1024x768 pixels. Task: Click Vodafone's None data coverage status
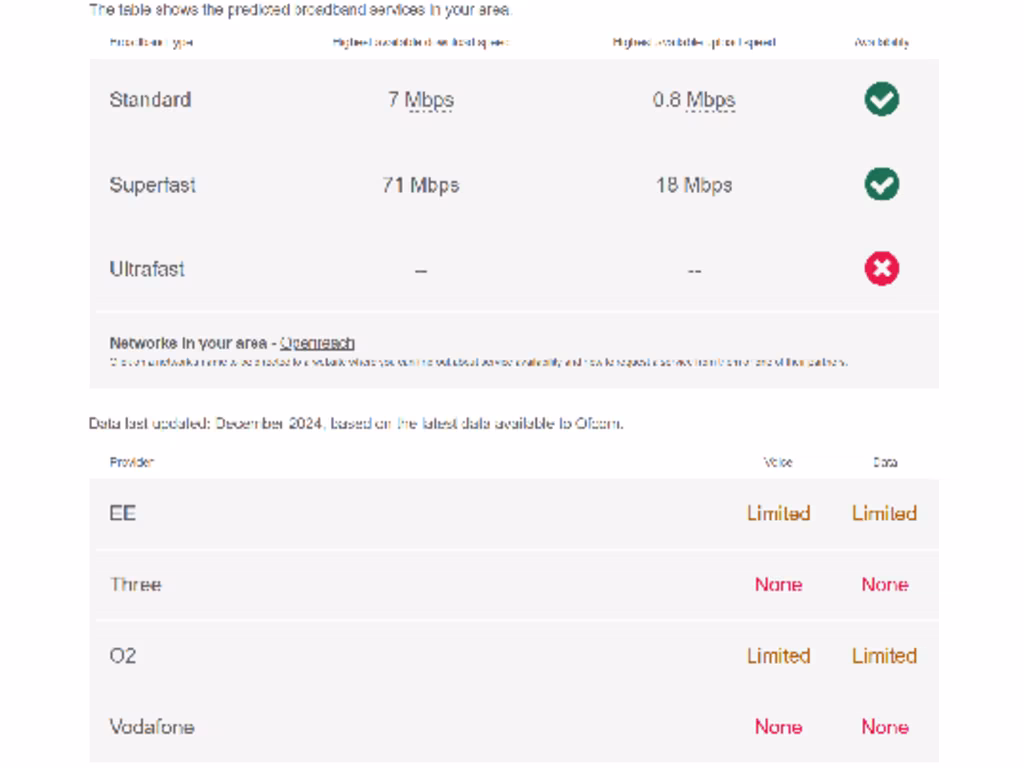[x=884, y=727]
